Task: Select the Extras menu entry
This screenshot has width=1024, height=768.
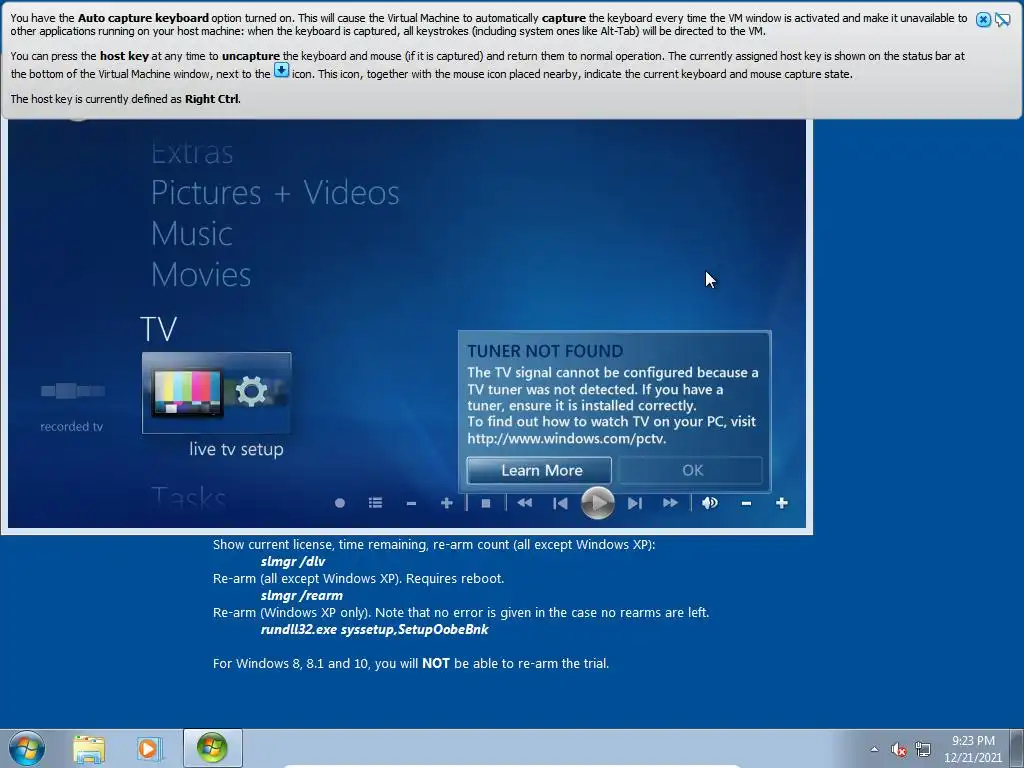Action: [192, 153]
